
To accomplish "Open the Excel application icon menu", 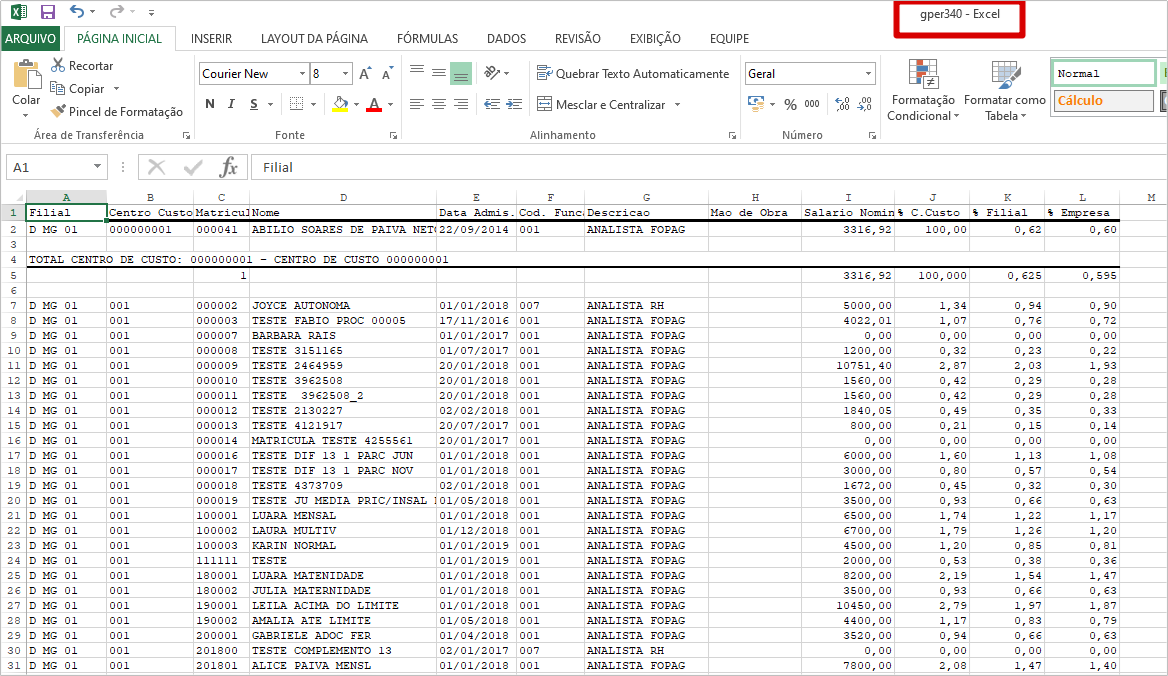I will point(19,12).
